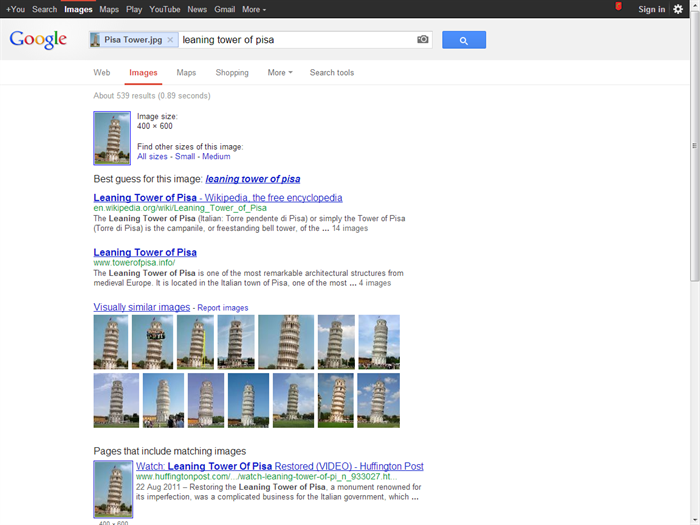Image resolution: width=700 pixels, height=525 pixels.
Task: Open the Wikipedia Leaning Tower of Pisa result
Action: [218, 198]
